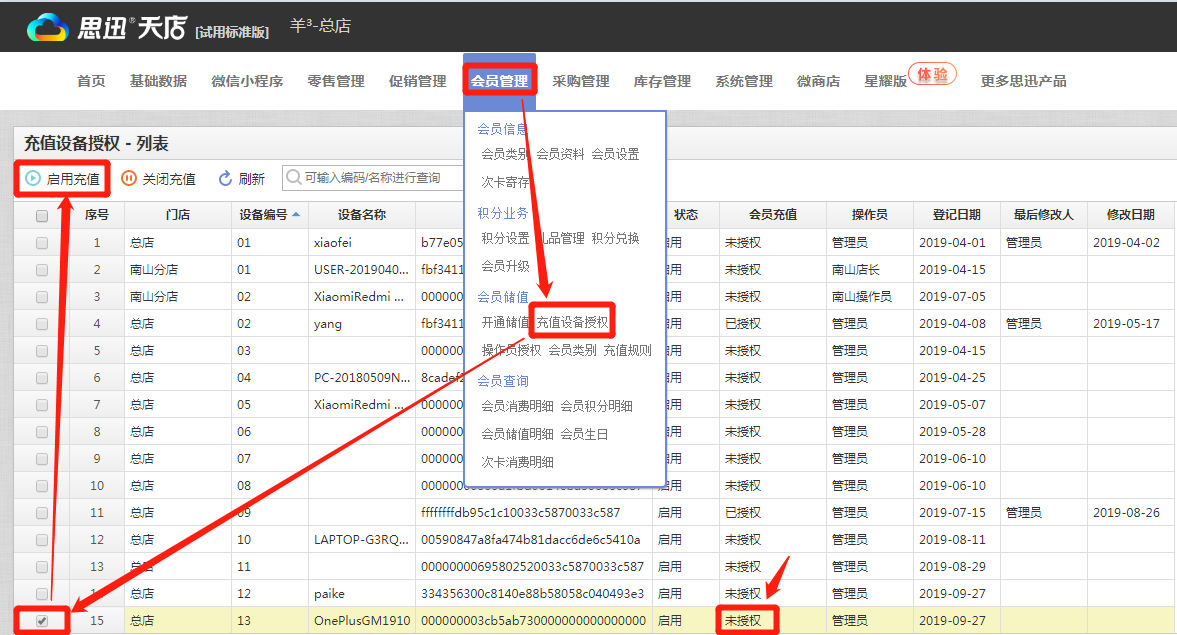Click the 体验 badge next to 星耀版

click(x=932, y=74)
